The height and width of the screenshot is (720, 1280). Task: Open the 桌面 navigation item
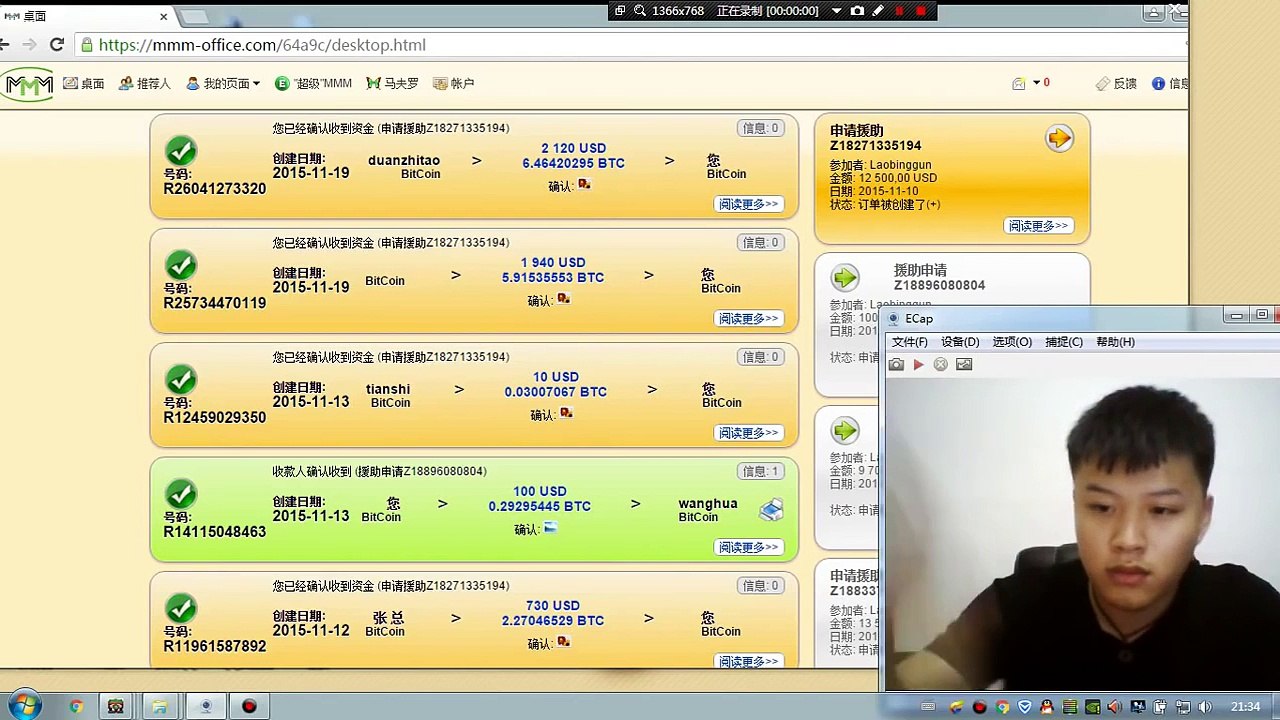(x=84, y=84)
